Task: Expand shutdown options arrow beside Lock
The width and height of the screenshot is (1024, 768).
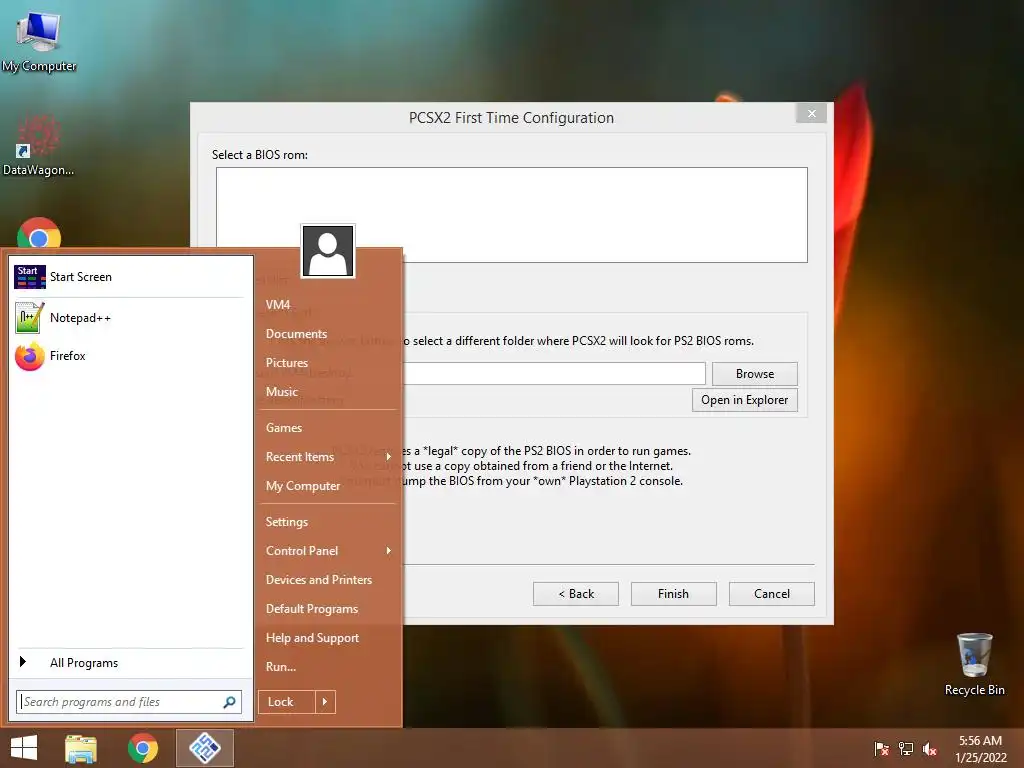Action: pyautogui.click(x=325, y=702)
